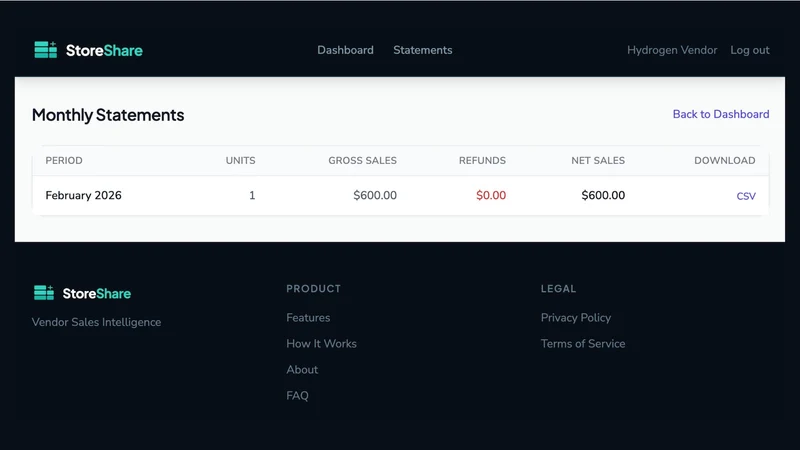Click the StoreShare footer logo icon
This screenshot has width=800, height=450.
point(43,293)
